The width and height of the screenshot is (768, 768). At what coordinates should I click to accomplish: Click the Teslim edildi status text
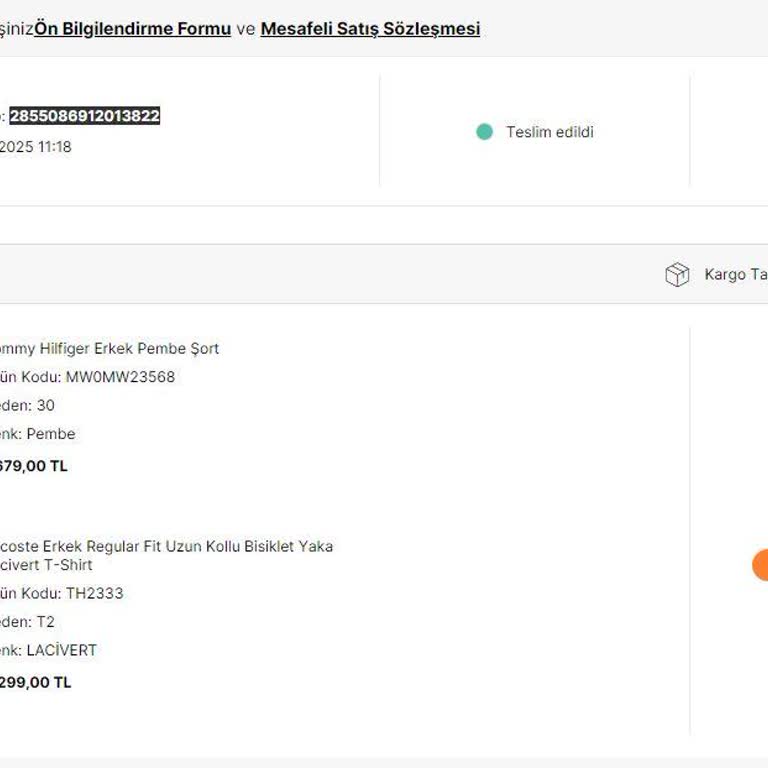point(549,132)
